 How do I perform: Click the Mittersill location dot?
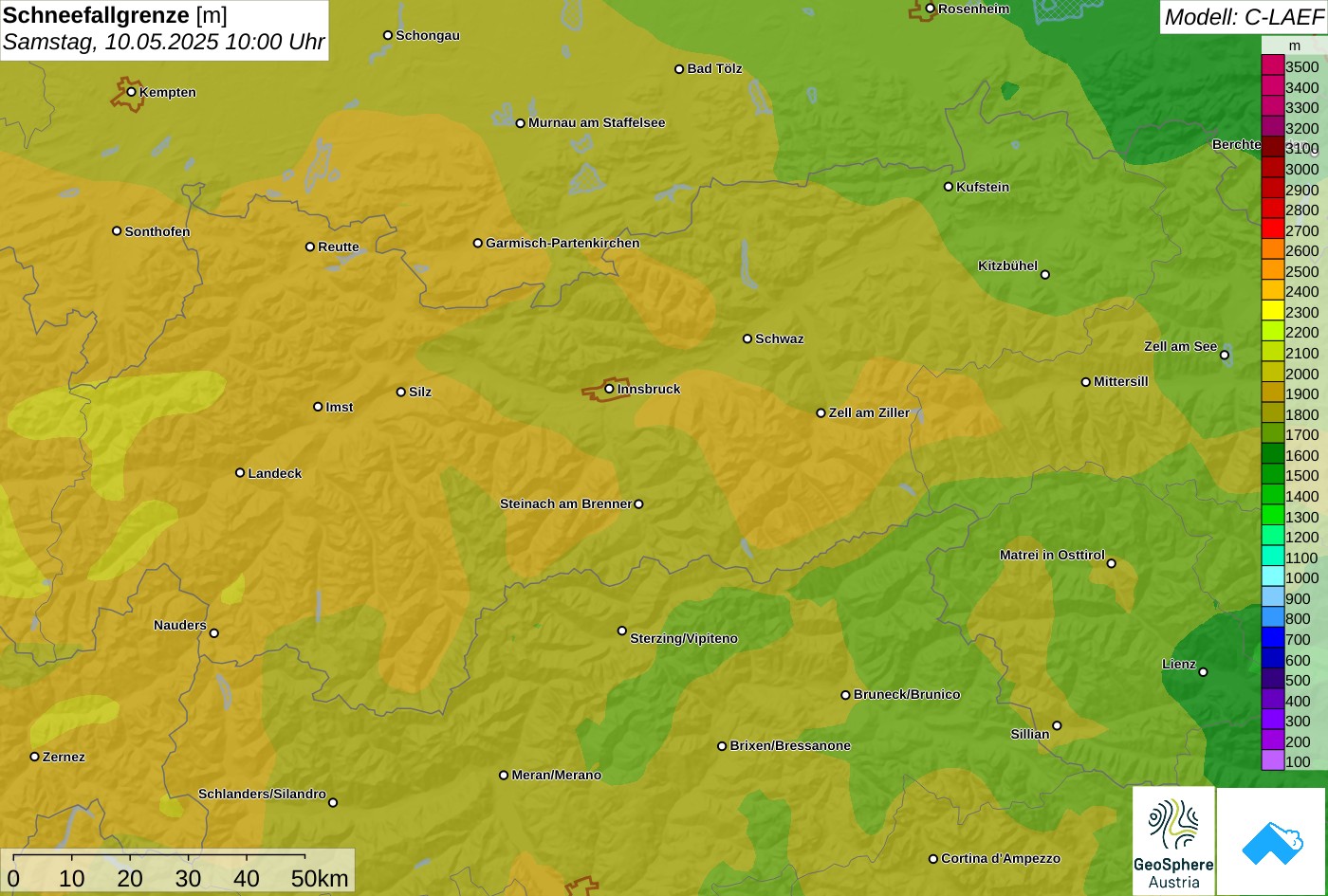point(1086,382)
